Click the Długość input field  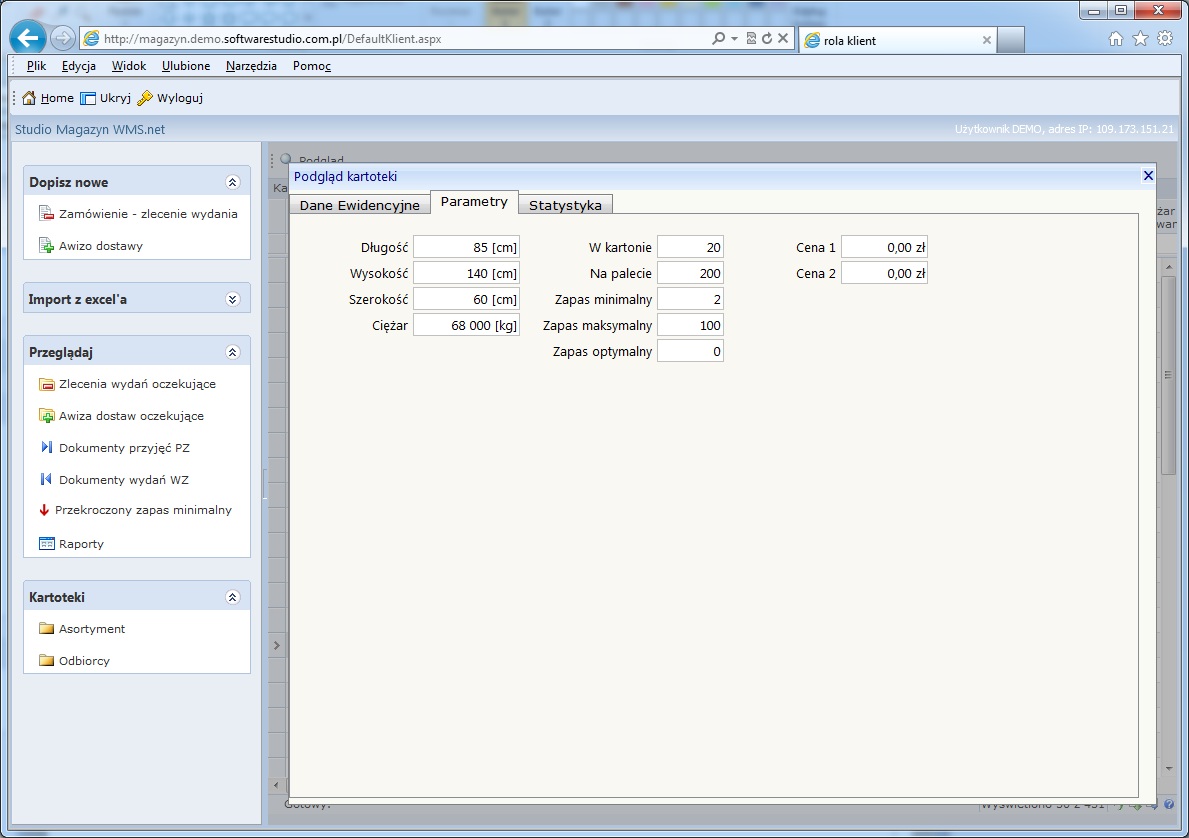pyautogui.click(x=466, y=247)
